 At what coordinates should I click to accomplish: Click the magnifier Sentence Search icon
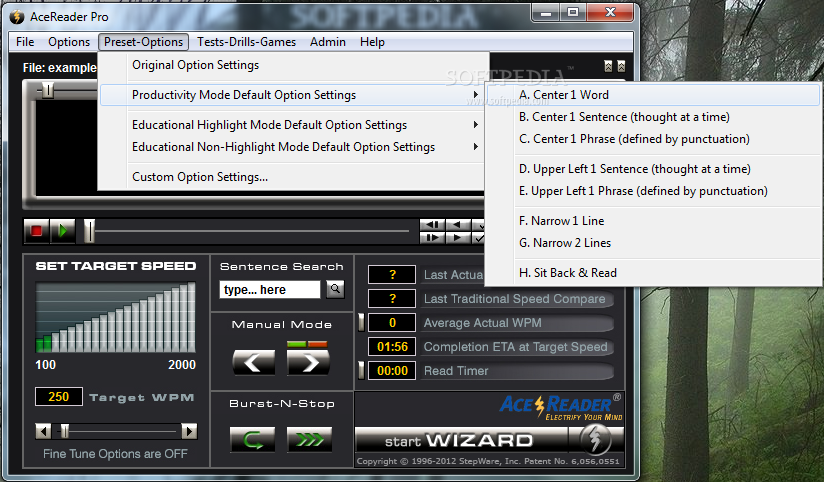[x=335, y=289]
